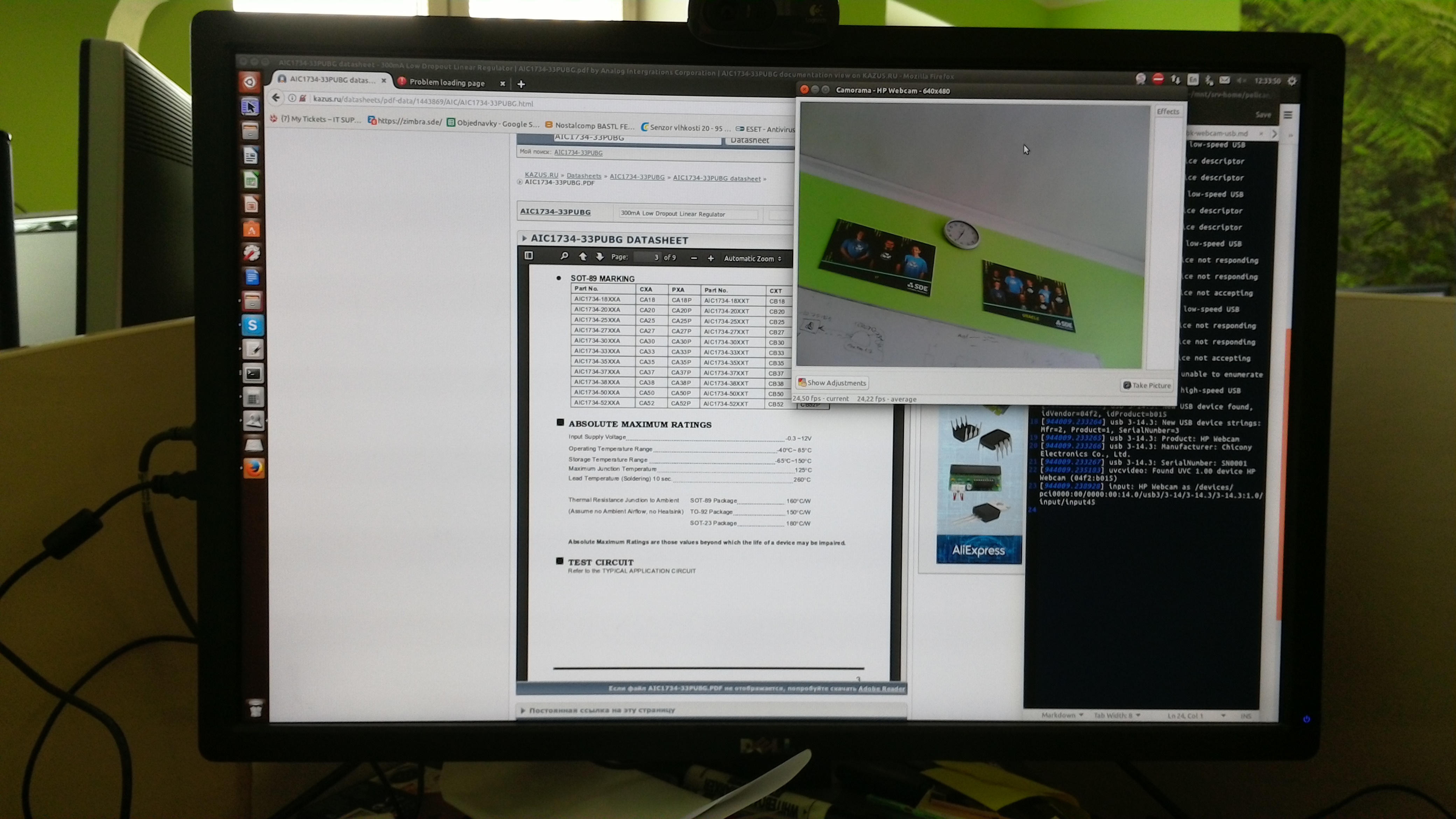Collapse the AIC1734-33PUBG DATASHEET section
Screen dimensions: 1456x819
[x=525, y=238]
